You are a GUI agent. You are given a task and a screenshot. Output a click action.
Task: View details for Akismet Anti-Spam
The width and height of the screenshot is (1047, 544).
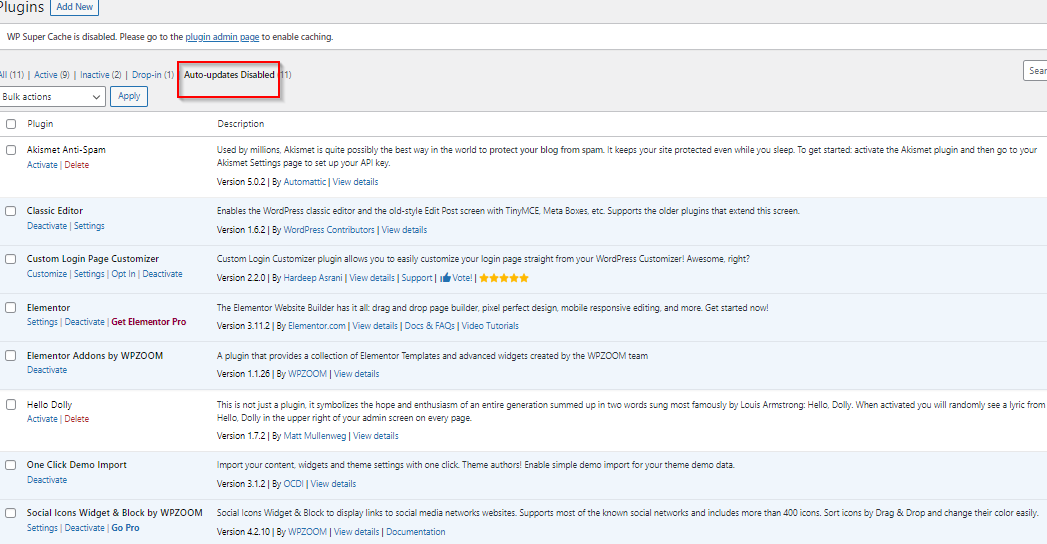pos(355,182)
